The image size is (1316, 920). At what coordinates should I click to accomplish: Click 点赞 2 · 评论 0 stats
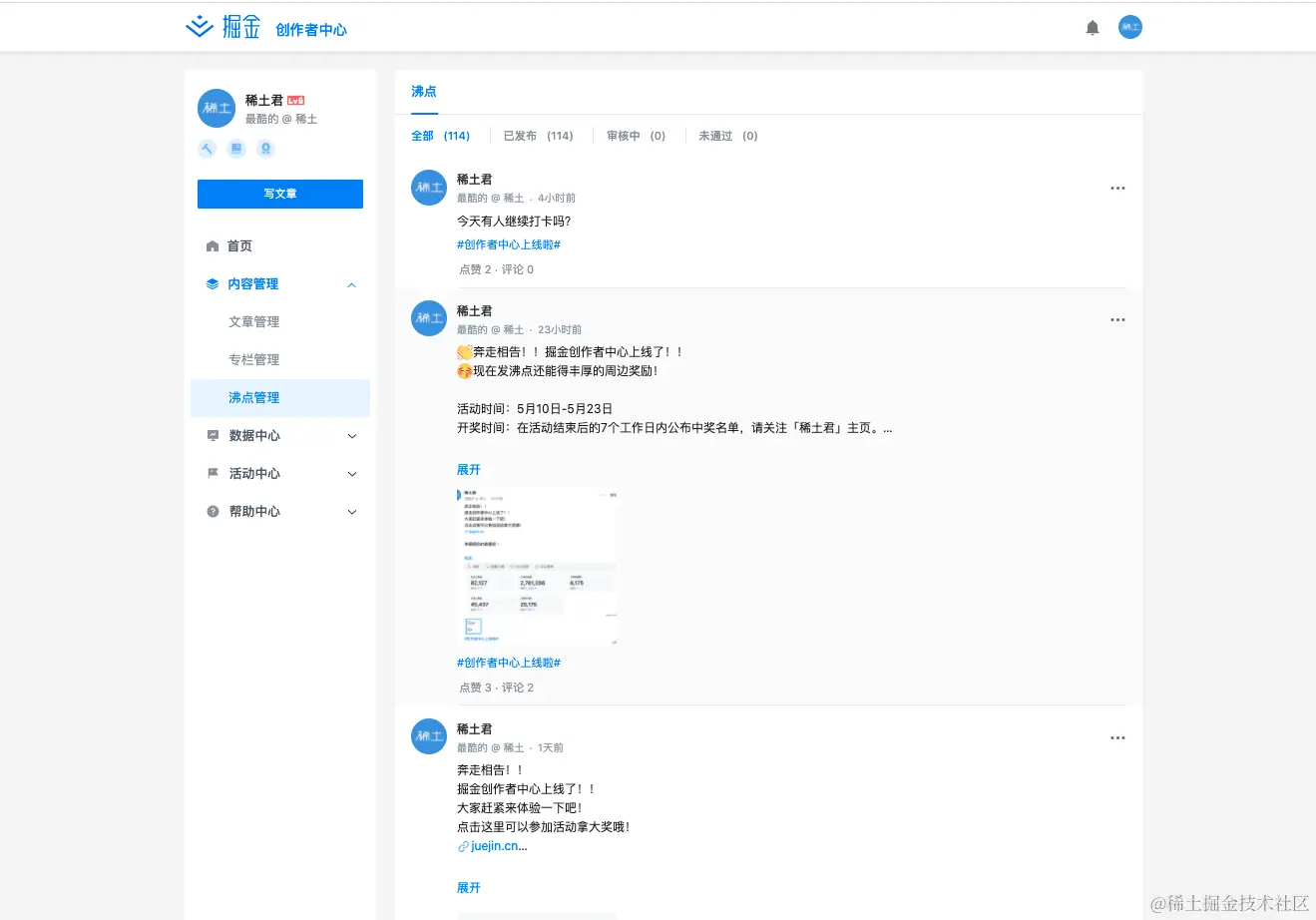point(496,269)
